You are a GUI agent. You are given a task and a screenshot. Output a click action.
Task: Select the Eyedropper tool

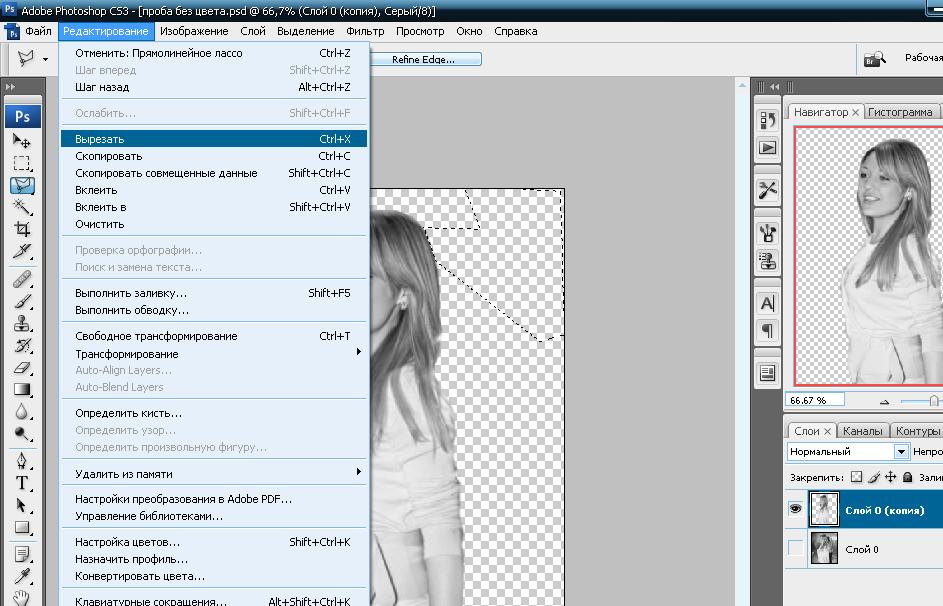coord(22,576)
